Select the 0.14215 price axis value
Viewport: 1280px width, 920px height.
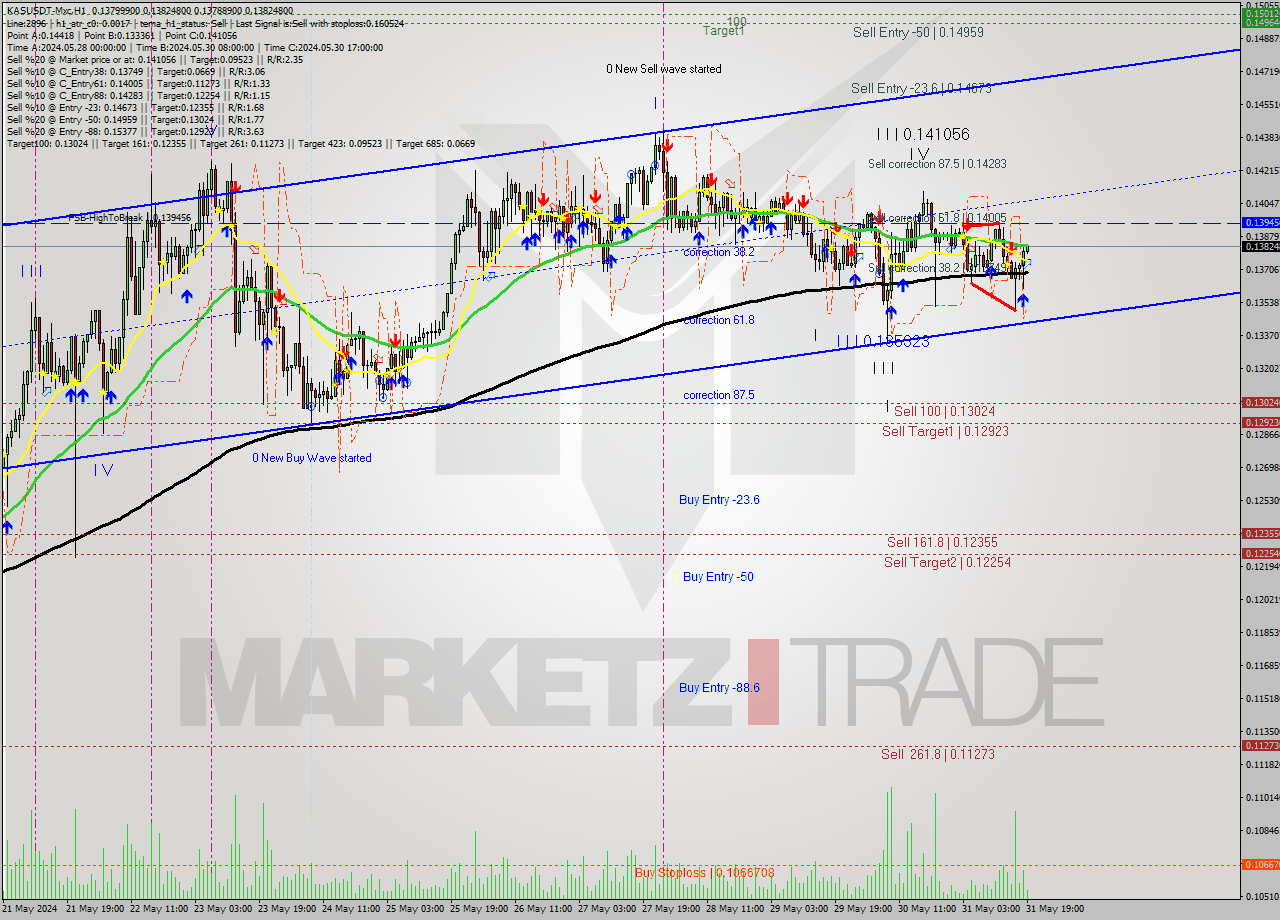coord(1262,170)
